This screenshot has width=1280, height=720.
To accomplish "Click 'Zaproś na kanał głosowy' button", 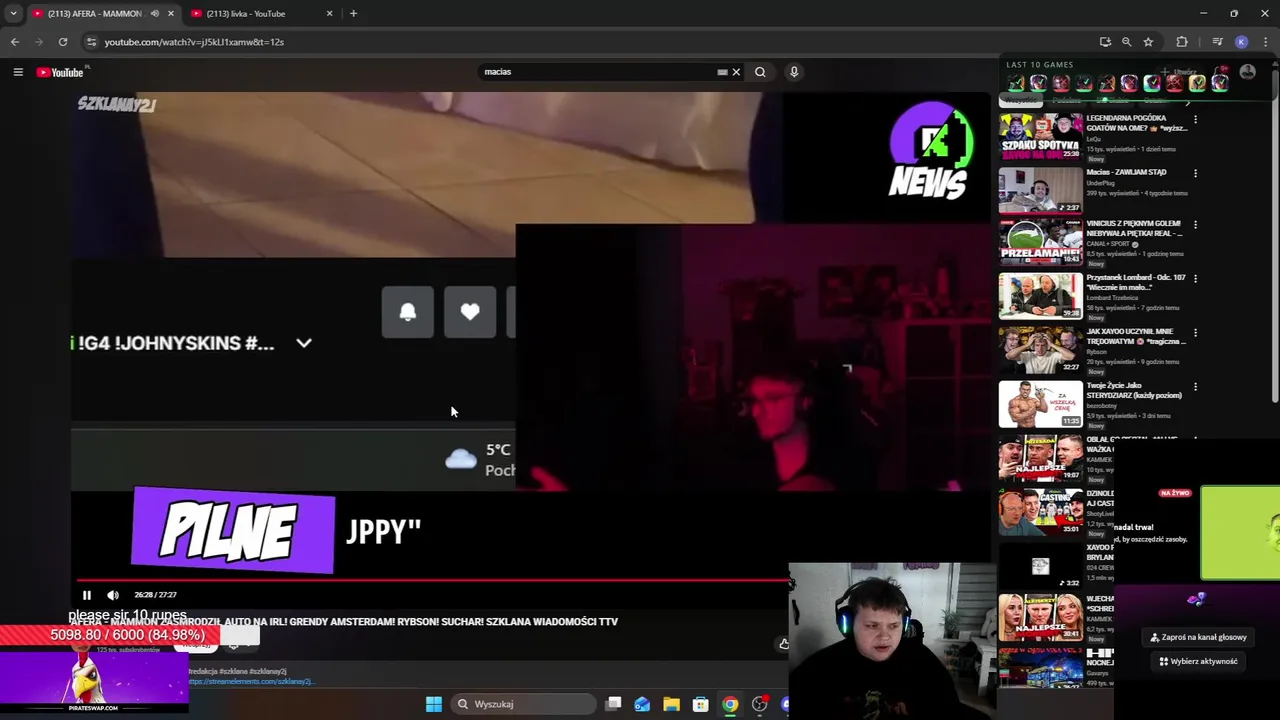I will click(1198, 637).
